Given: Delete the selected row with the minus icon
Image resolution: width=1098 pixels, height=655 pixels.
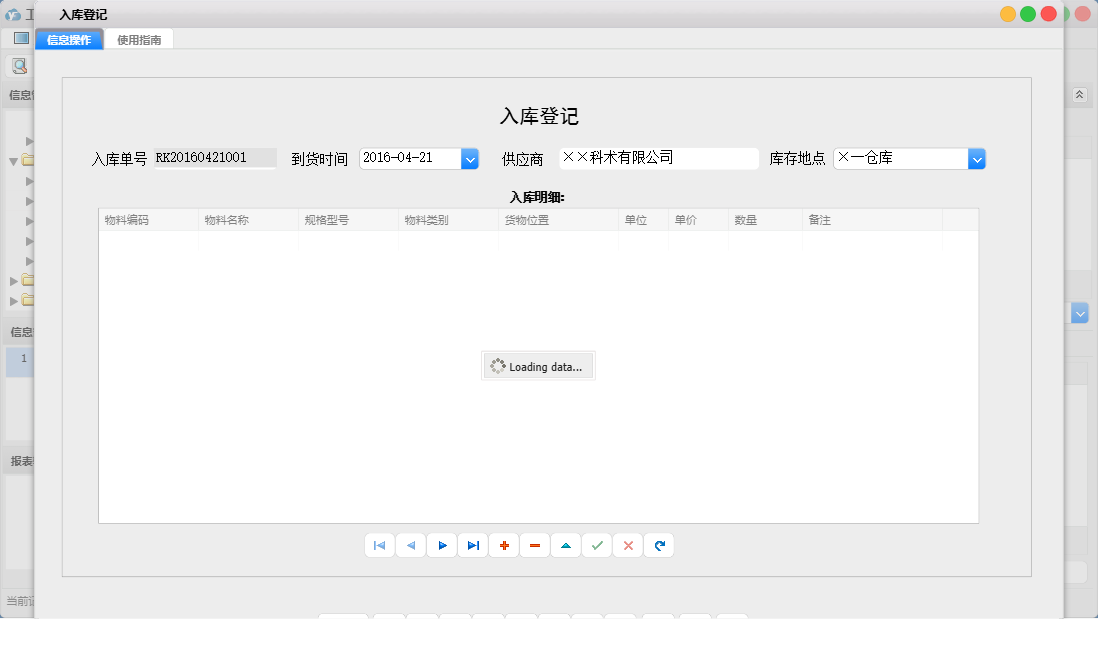Looking at the screenshot, I should (x=535, y=545).
